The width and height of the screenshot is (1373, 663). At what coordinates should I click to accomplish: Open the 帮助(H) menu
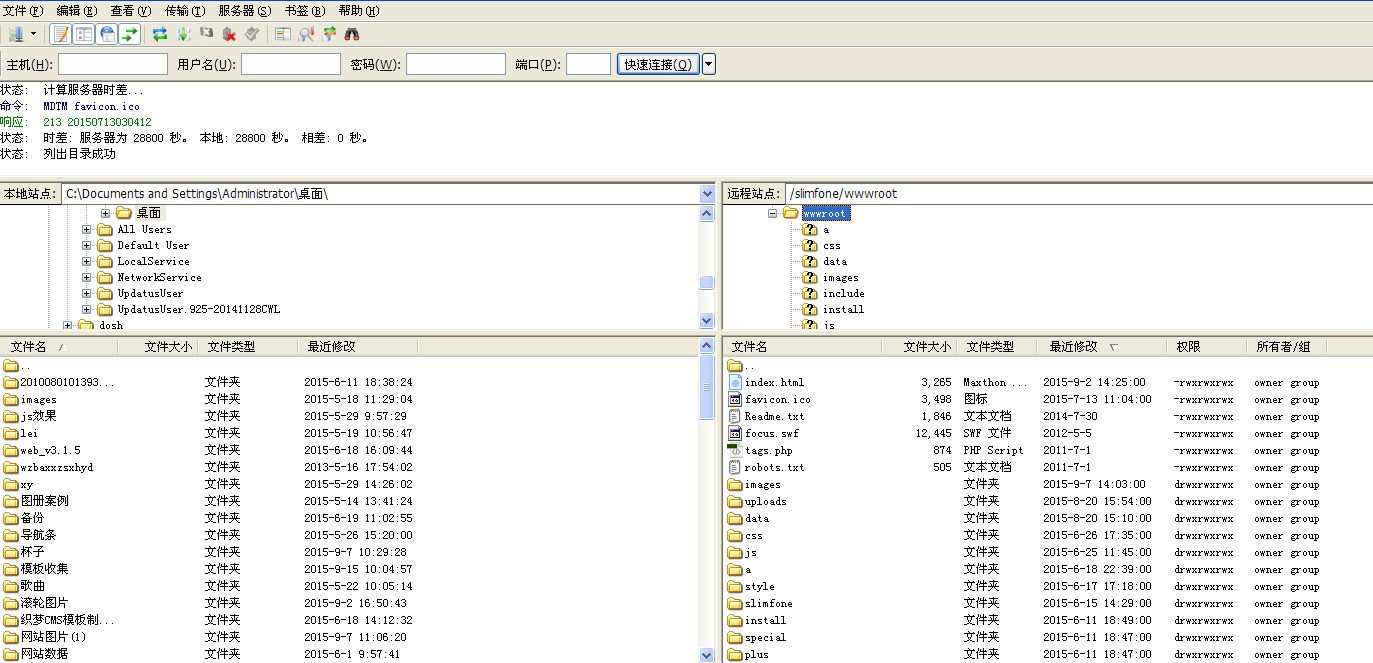click(x=358, y=10)
